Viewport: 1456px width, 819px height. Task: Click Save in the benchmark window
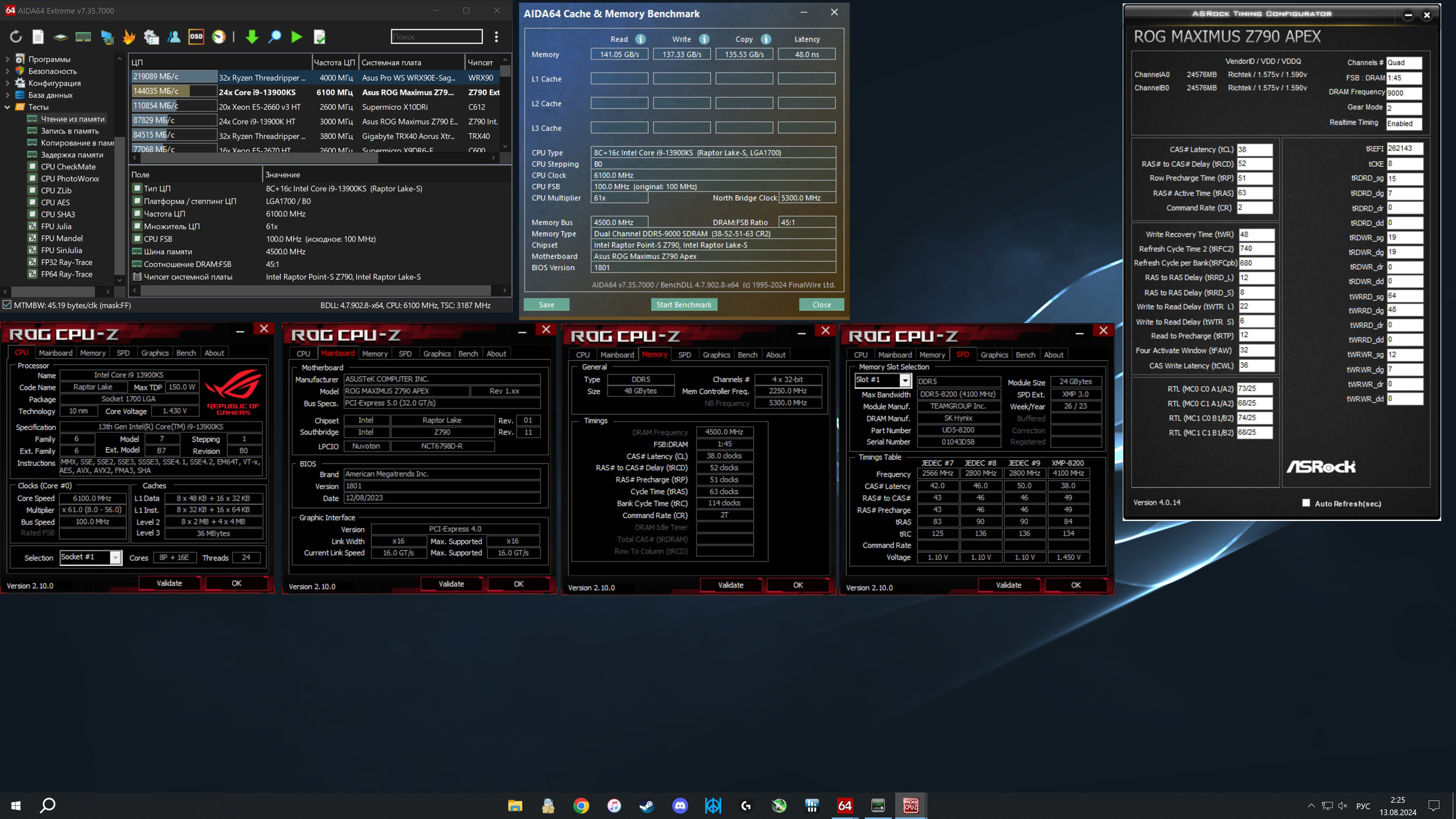tap(546, 305)
